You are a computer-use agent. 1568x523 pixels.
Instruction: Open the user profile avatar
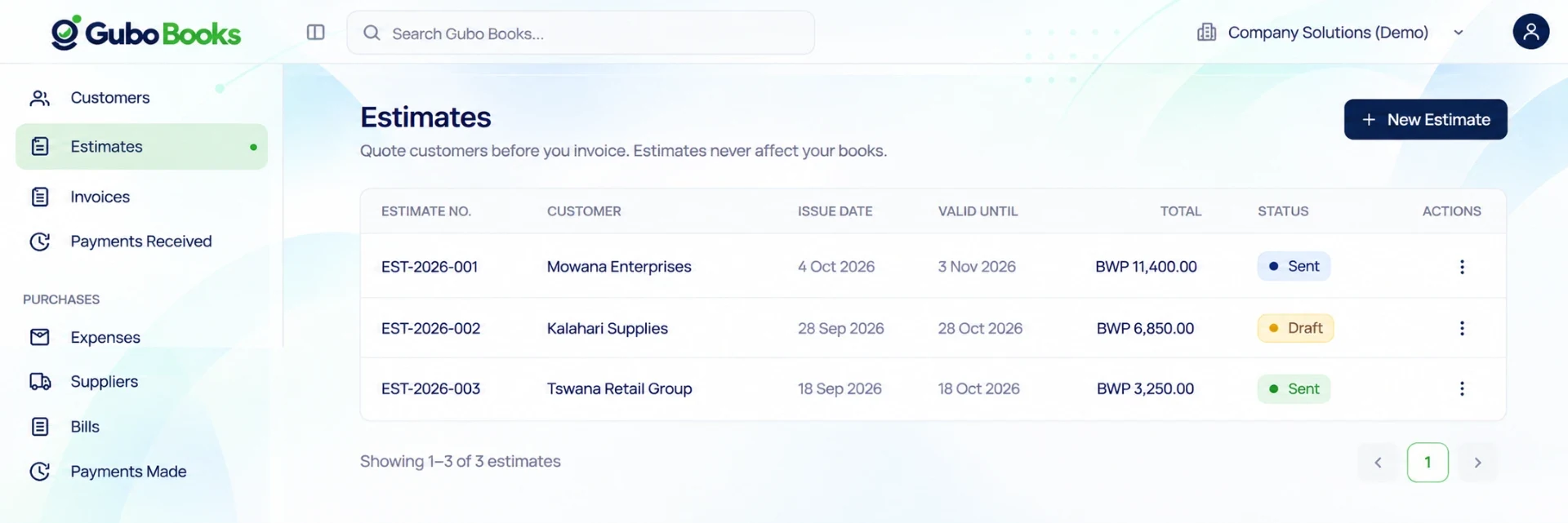(1530, 32)
